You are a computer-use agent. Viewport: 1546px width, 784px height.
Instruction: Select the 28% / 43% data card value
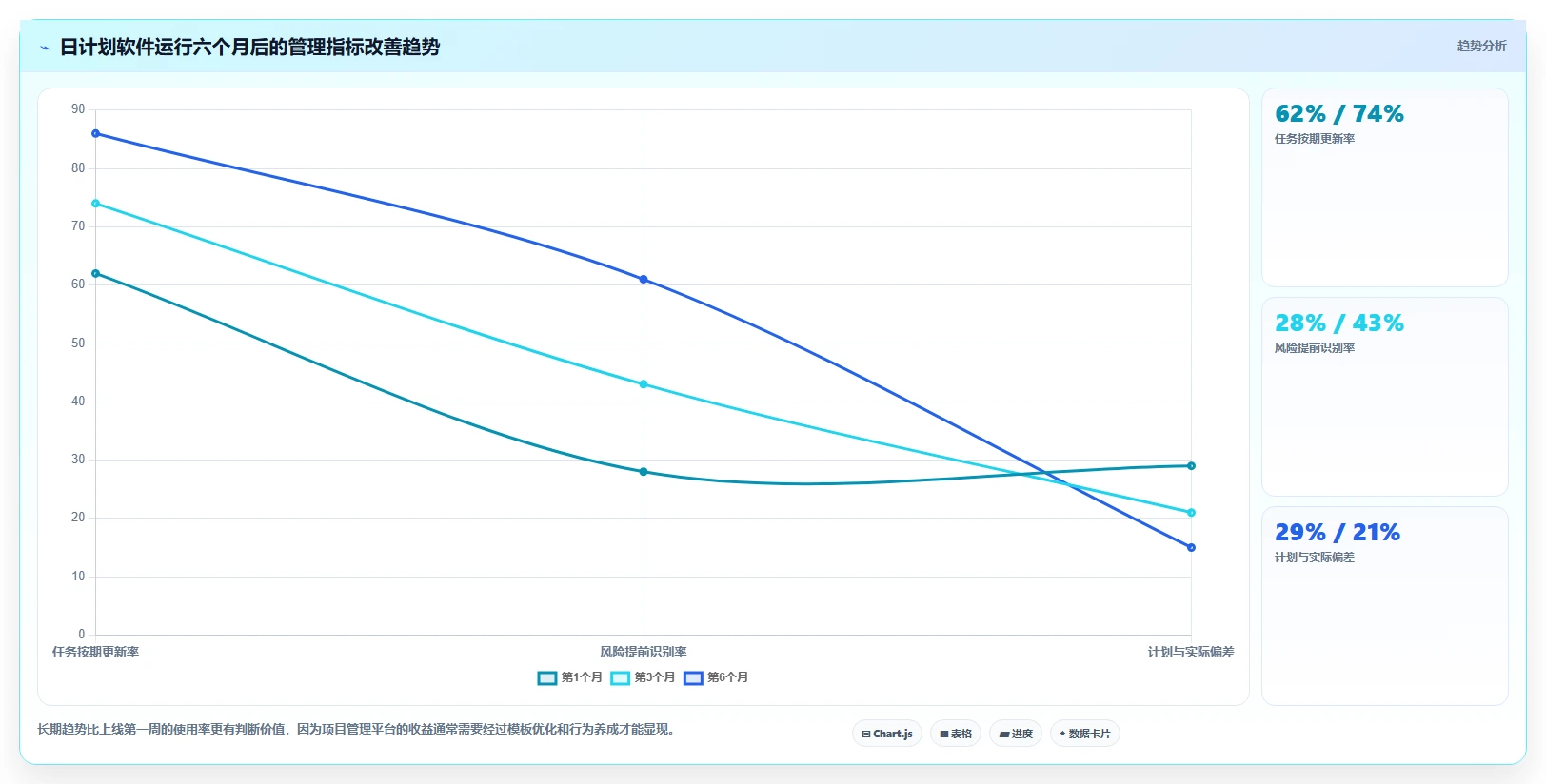(1339, 323)
